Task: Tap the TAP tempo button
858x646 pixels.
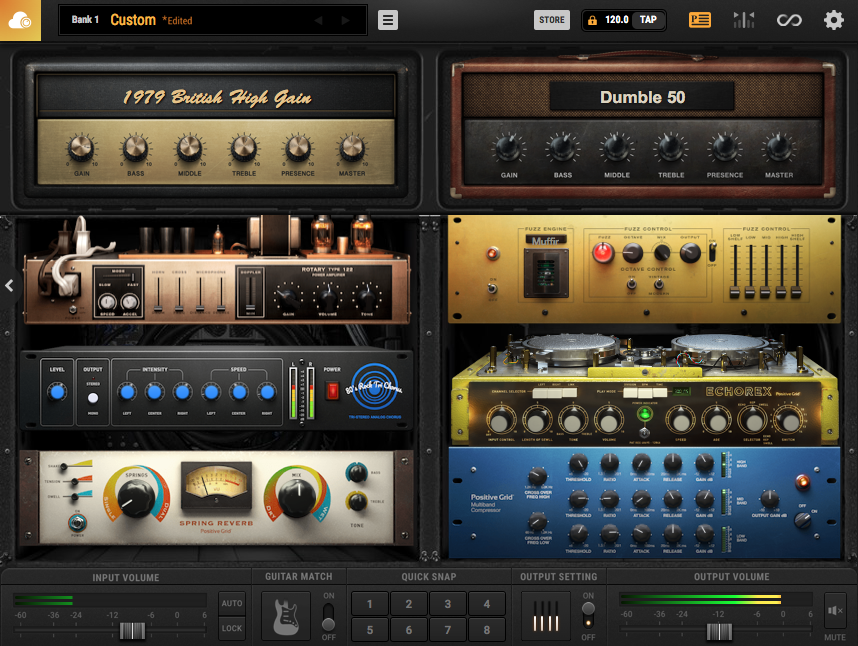Action: pyautogui.click(x=648, y=20)
